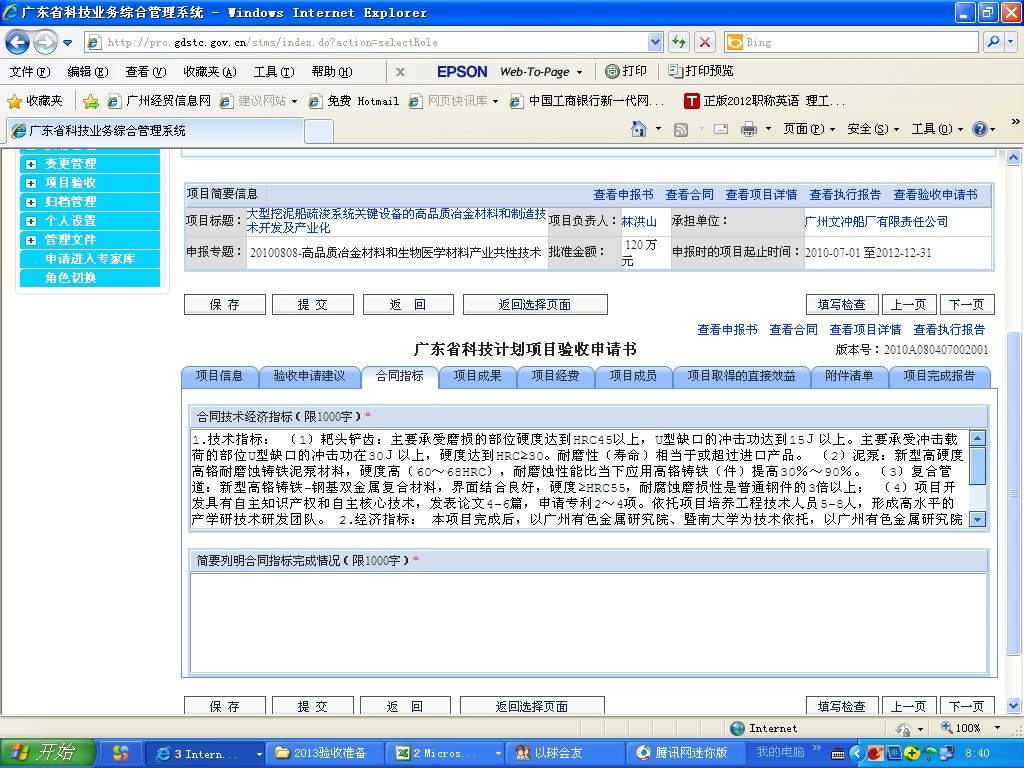The height and width of the screenshot is (768, 1024).
Task: Click the browser Forward arrow button
Action: tap(44, 42)
